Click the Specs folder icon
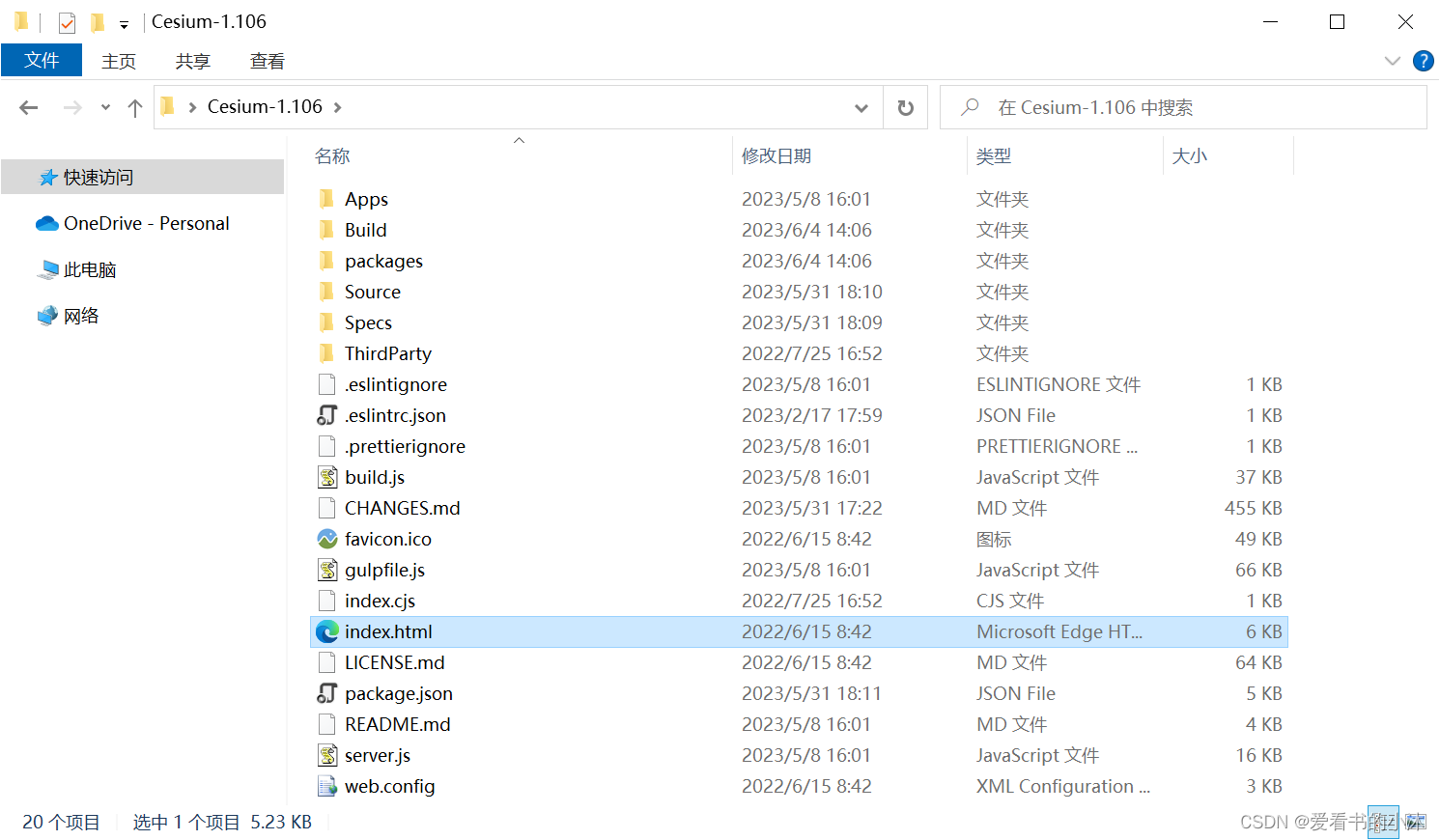 [x=327, y=322]
